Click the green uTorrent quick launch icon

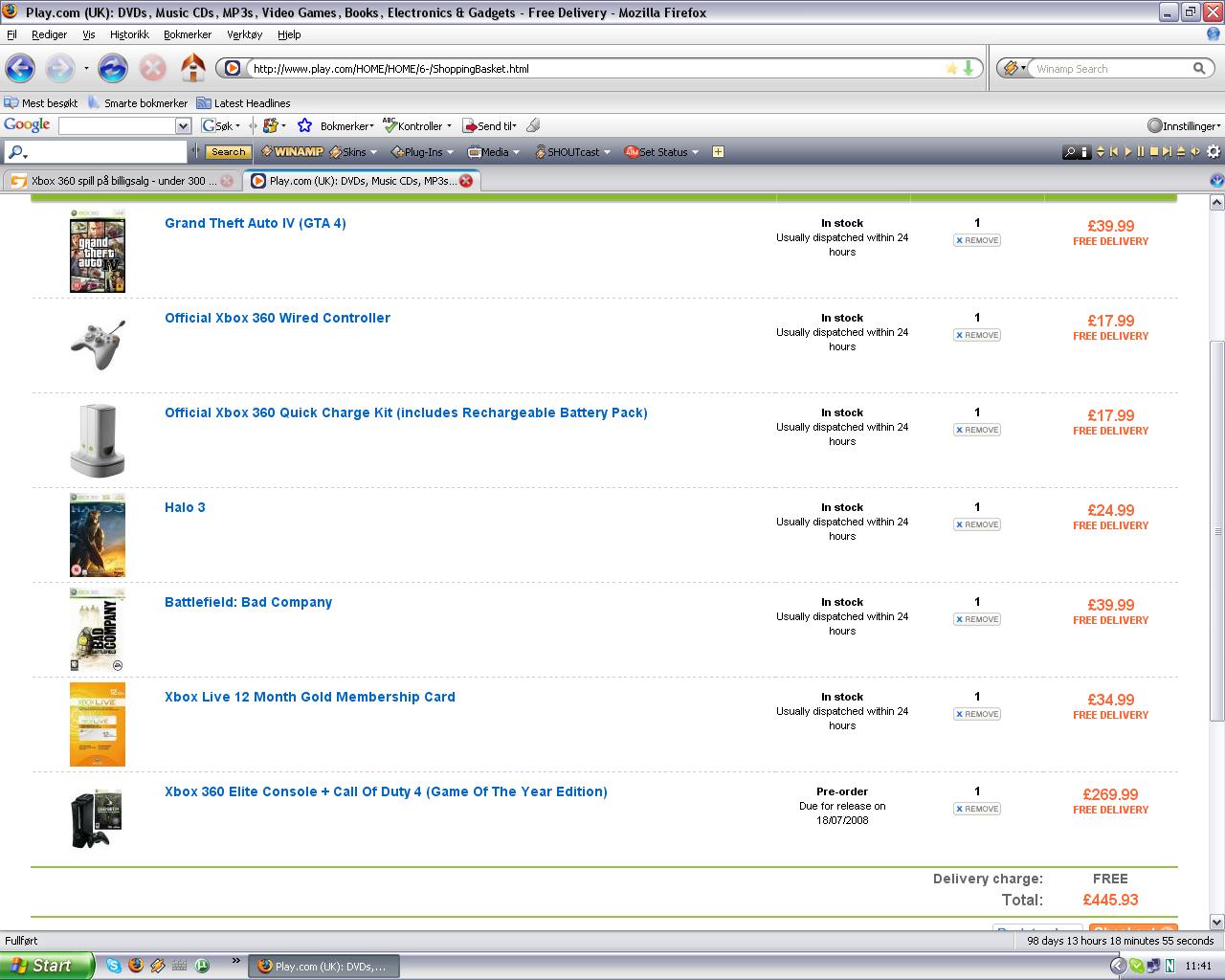coord(202,966)
